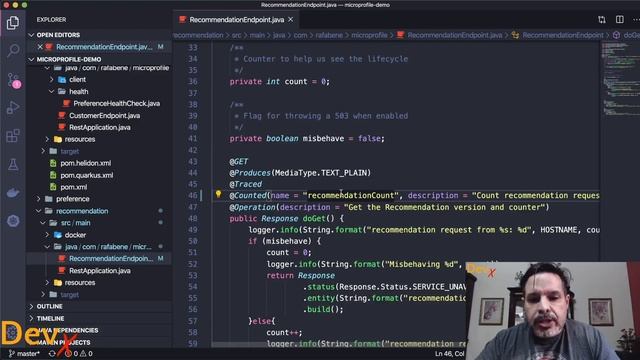Collapse the MICROPROFILE-DEMO section
Image resolution: width=640 pixels, height=360 pixels.
[x=69, y=59]
